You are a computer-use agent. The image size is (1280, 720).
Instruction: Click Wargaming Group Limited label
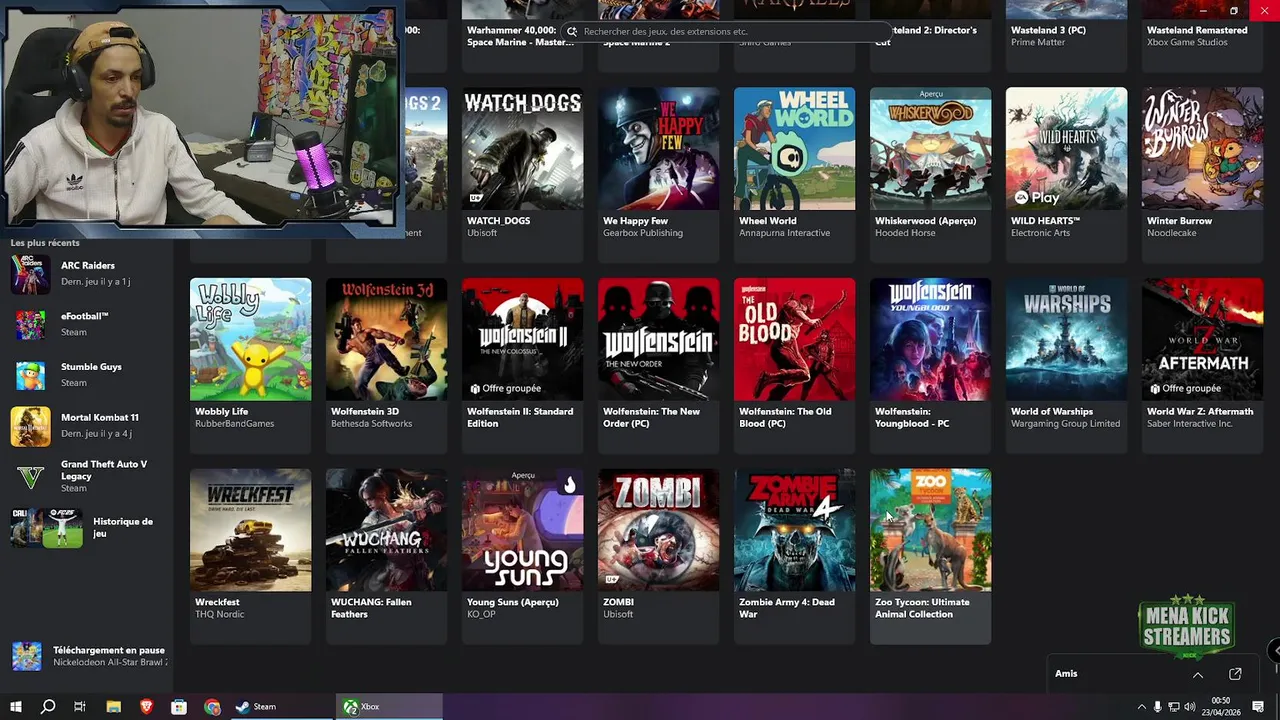(1065, 423)
